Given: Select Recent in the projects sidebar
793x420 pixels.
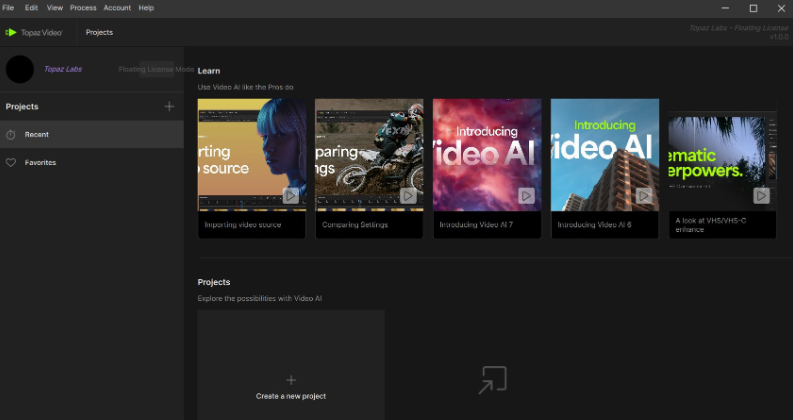Looking at the screenshot, I should tap(37, 135).
